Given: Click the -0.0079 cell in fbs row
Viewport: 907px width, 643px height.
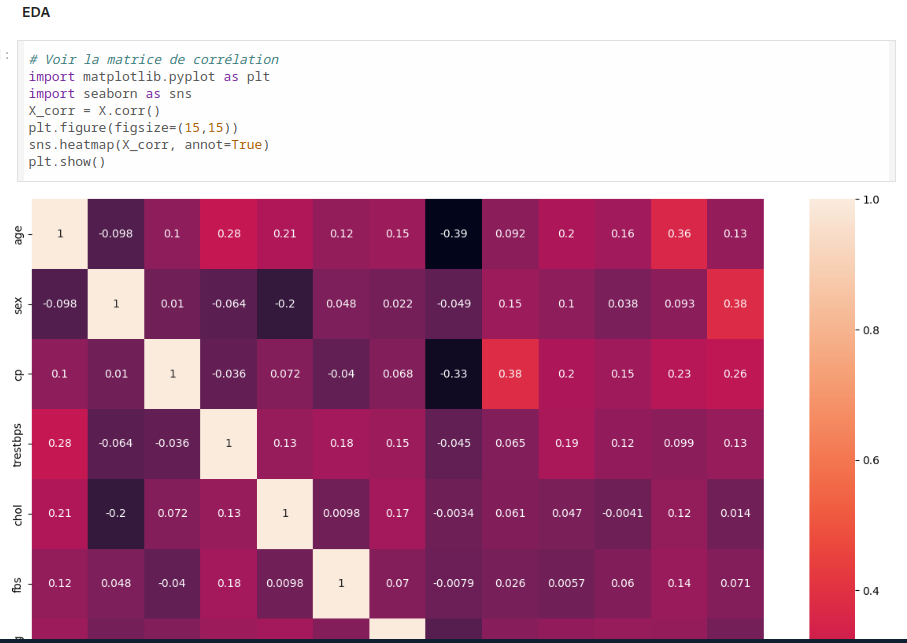Looking at the screenshot, I should pos(453,584).
